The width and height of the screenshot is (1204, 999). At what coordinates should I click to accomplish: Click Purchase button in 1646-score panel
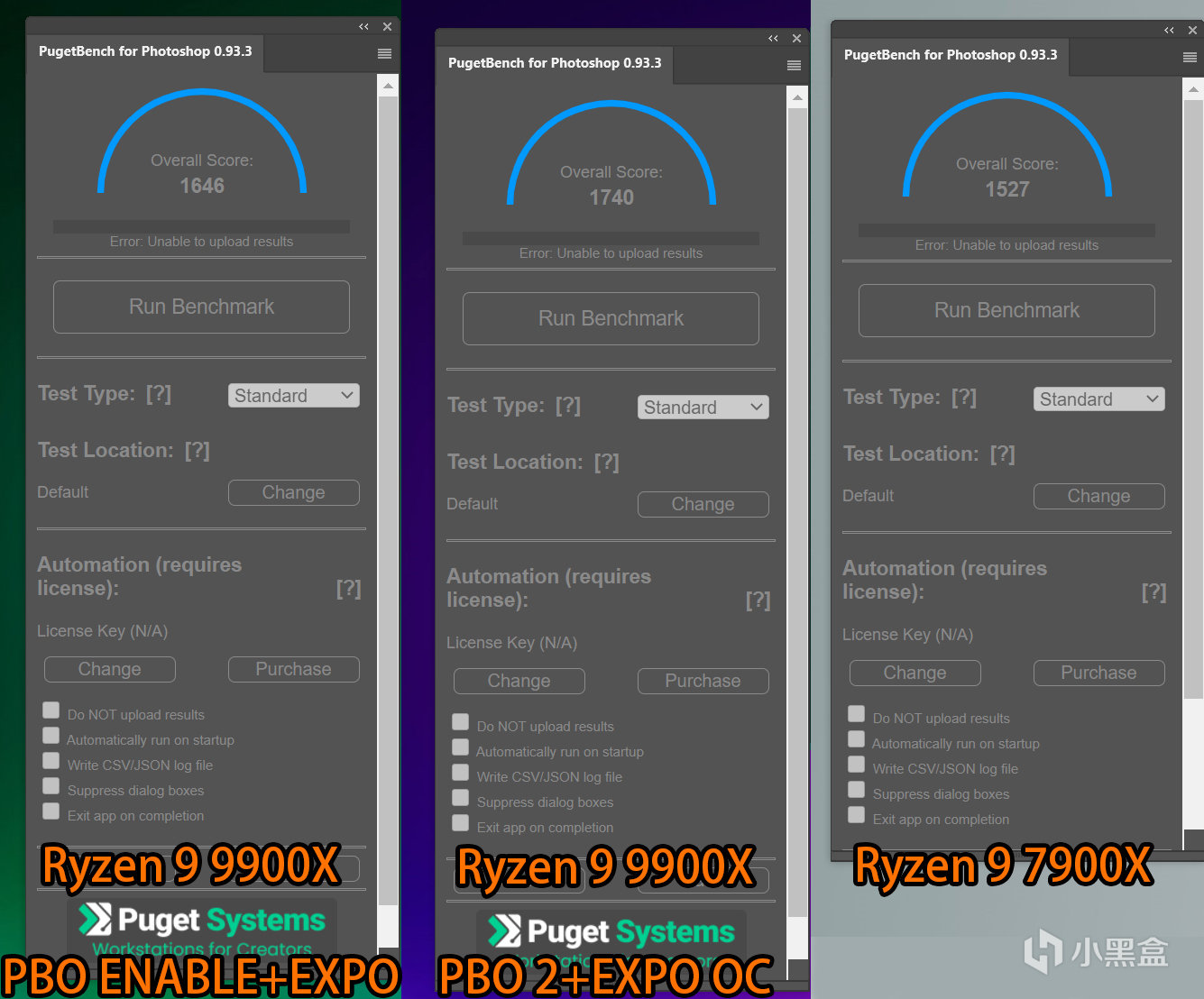pyautogui.click(x=294, y=669)
